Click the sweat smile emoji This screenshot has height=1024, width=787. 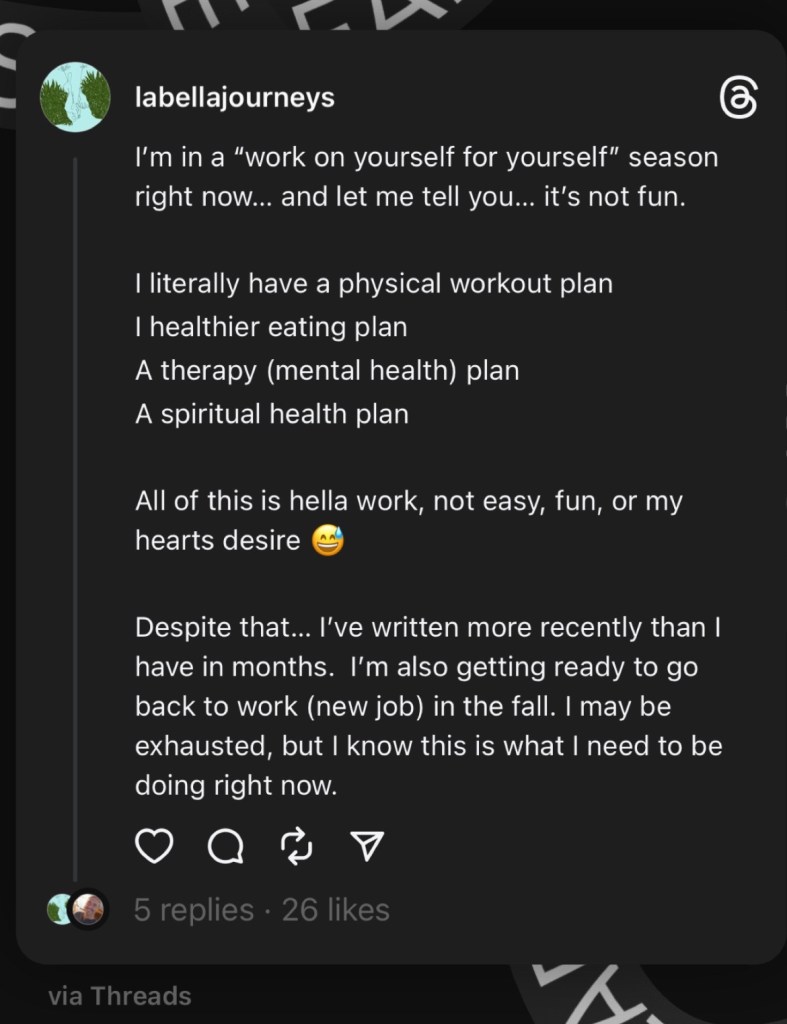327,542
